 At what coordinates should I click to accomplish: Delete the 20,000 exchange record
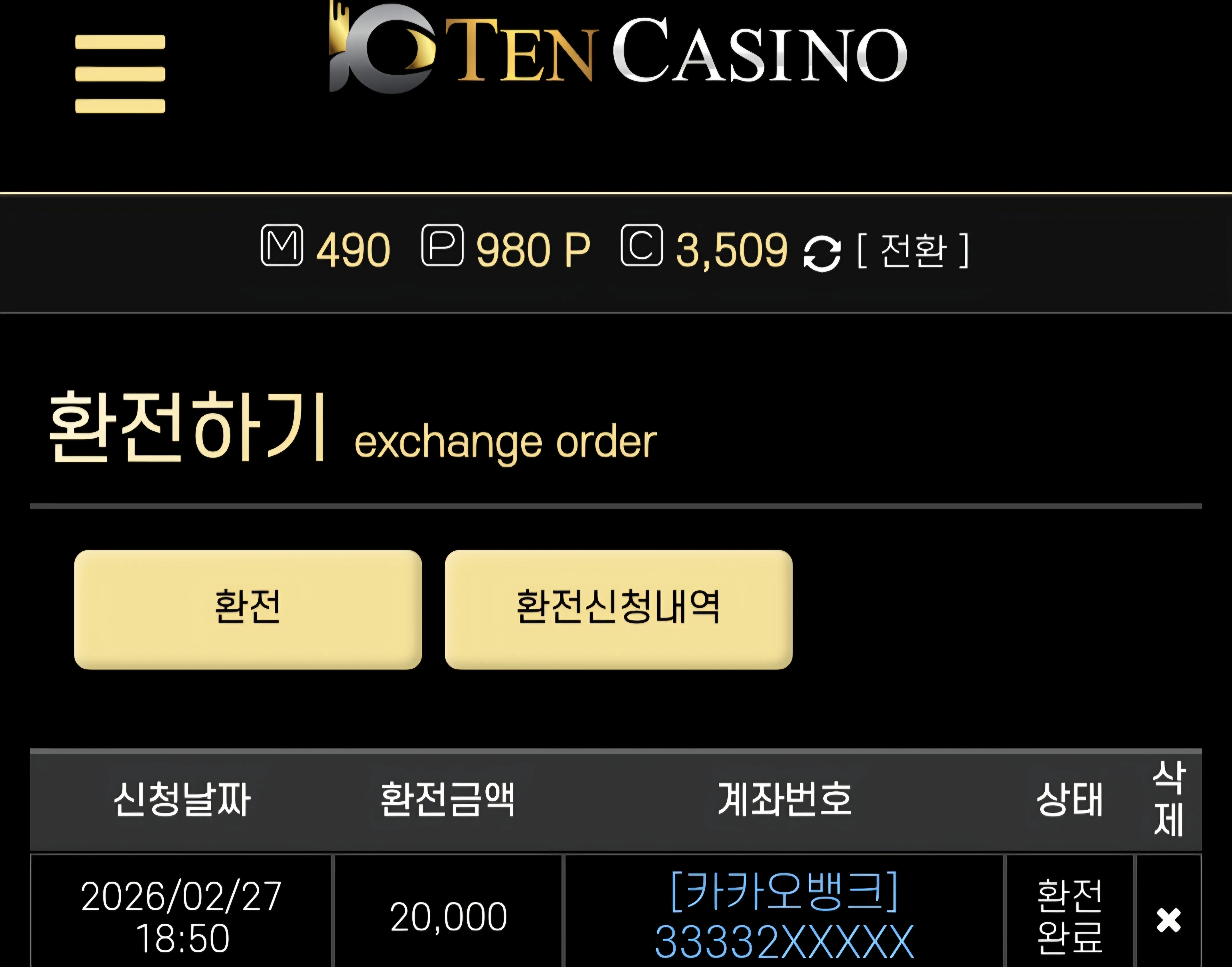(x=1169, y=920)
